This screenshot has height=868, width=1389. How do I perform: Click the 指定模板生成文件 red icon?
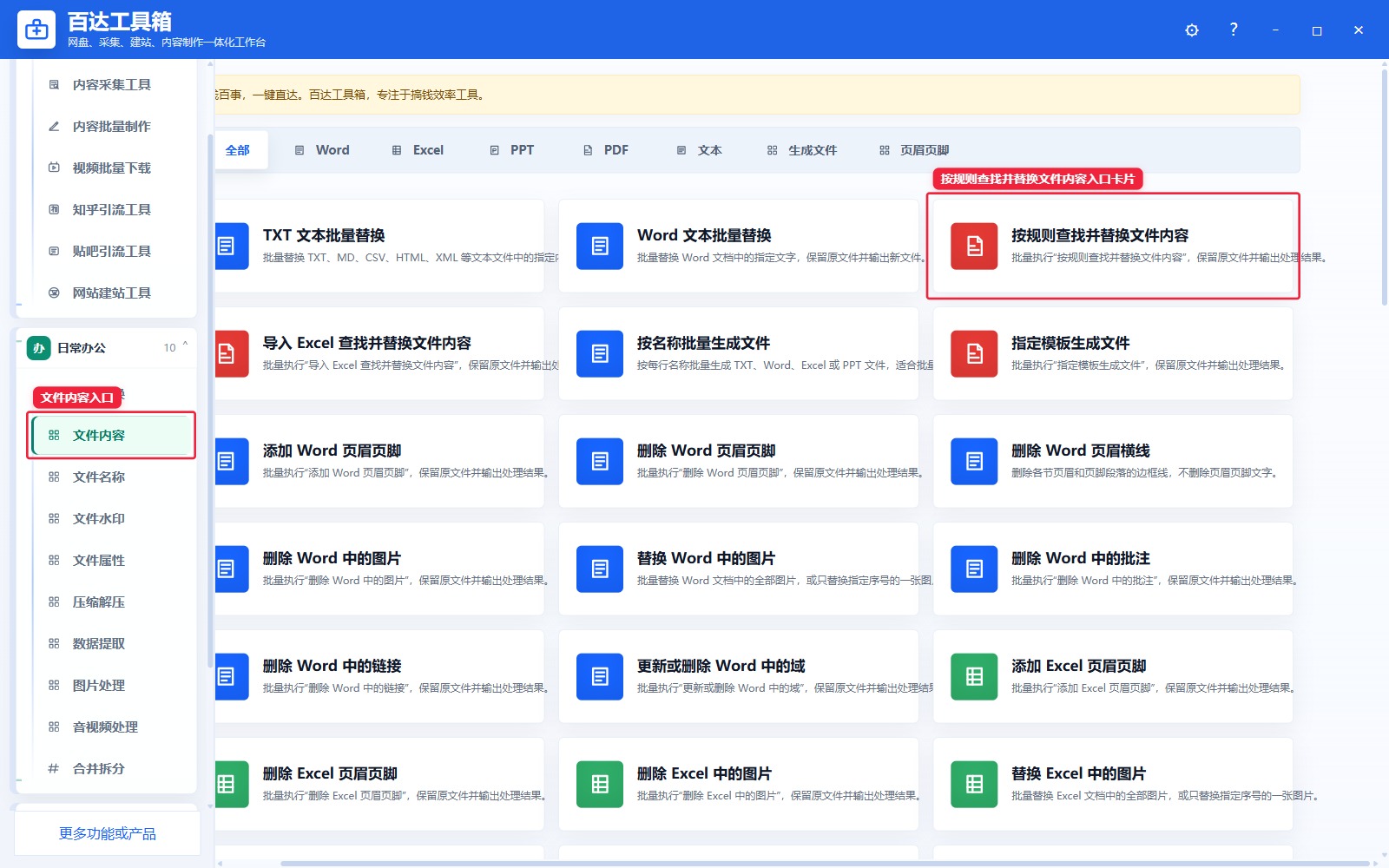[x=974, y=354]
